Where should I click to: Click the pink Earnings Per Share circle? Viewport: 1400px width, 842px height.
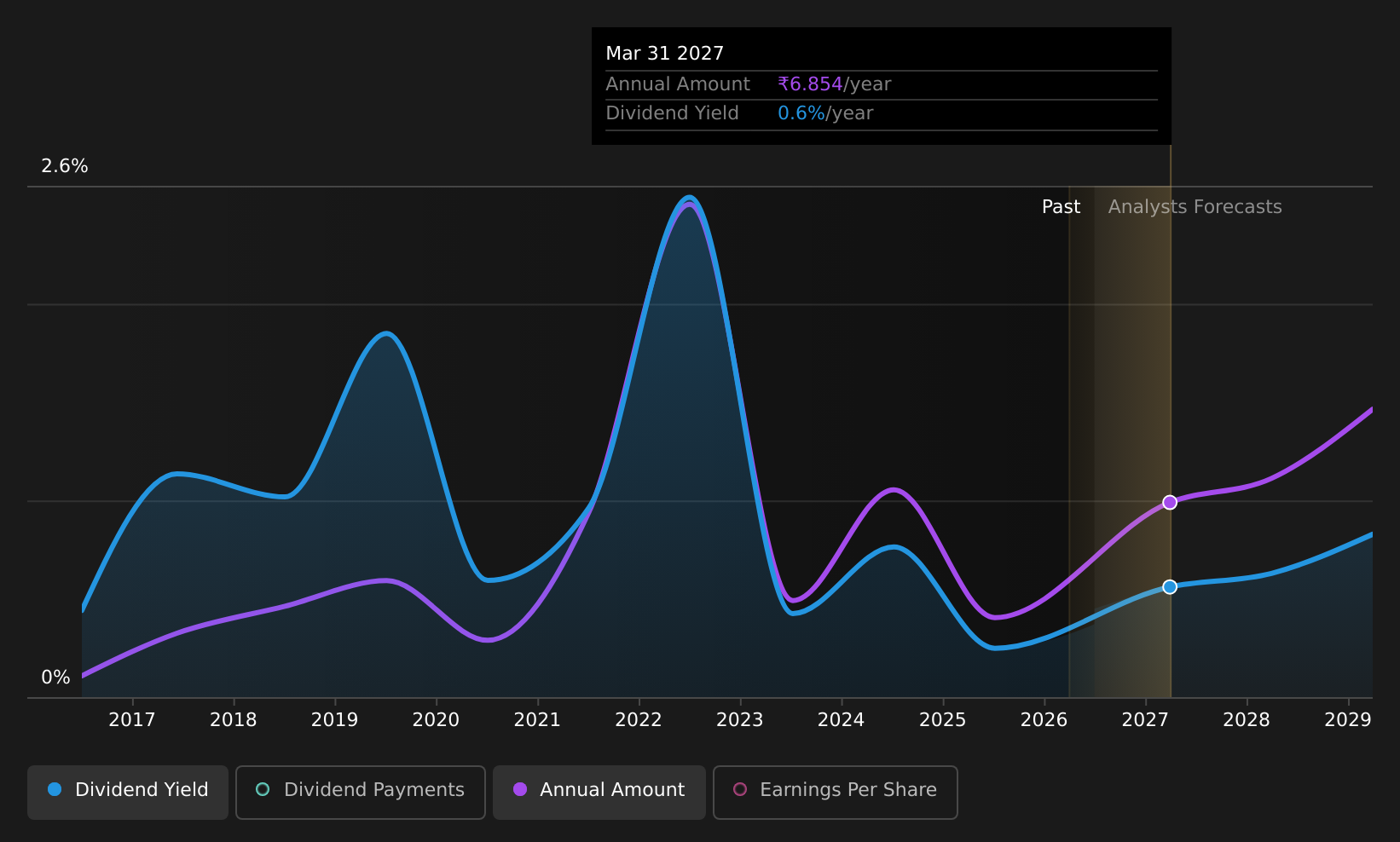(x=740, y=789)
